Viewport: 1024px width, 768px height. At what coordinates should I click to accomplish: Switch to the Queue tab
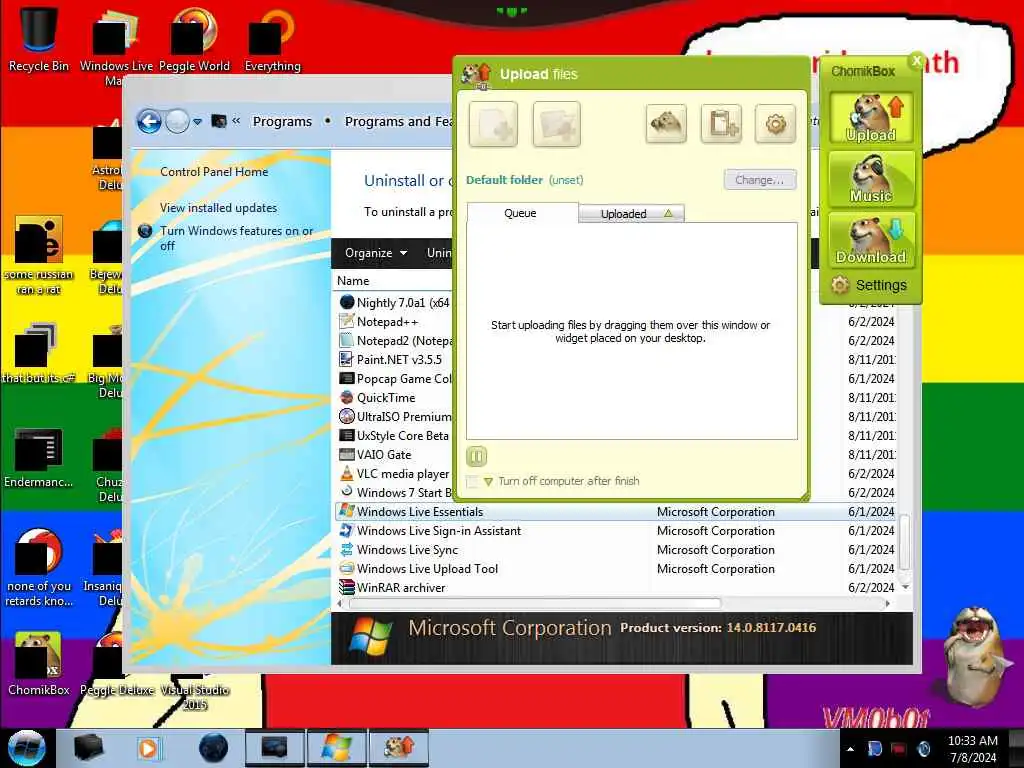click(x=520, y=213)
